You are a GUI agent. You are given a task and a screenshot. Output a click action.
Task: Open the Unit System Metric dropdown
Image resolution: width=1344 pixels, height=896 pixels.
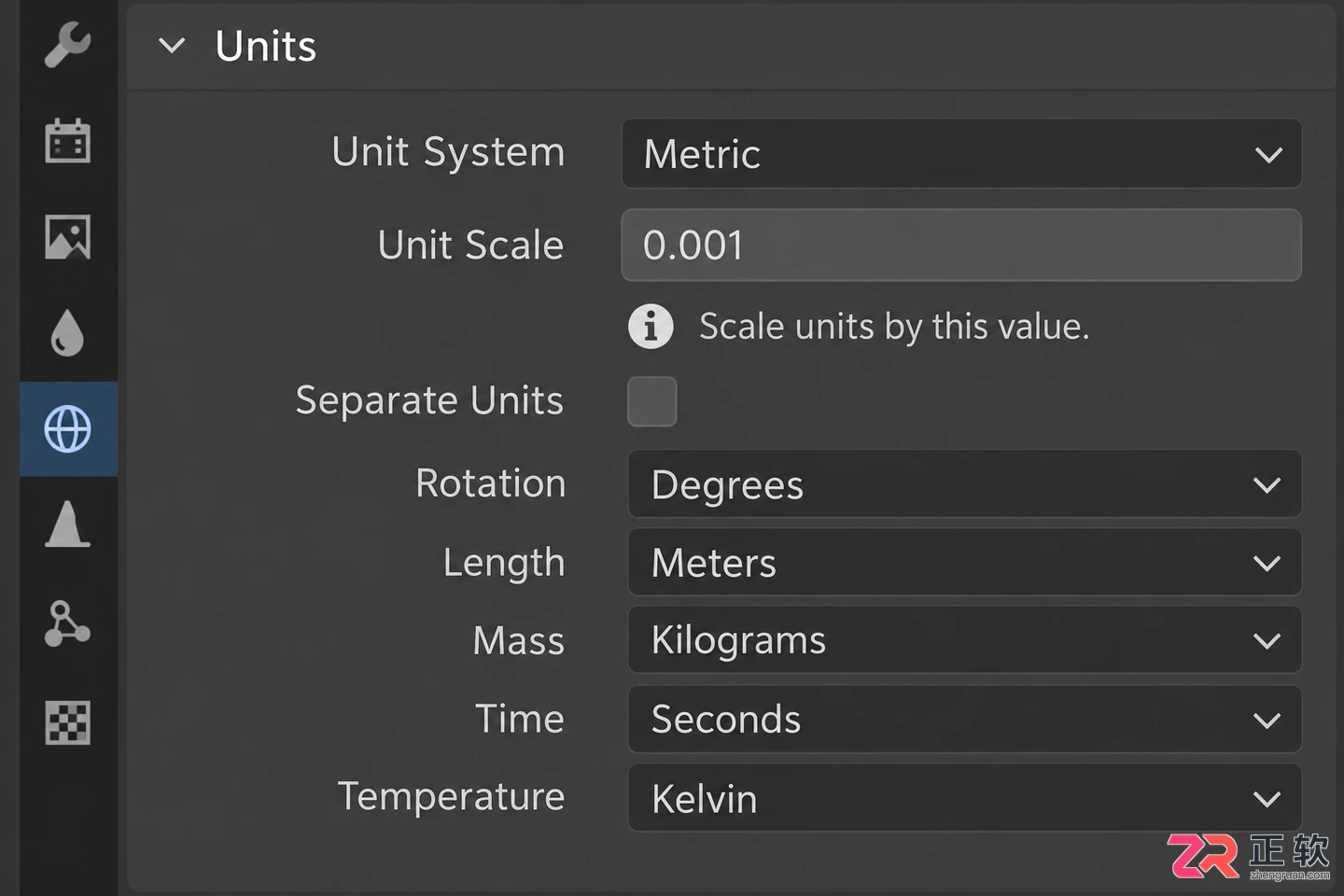pos(961,153)
